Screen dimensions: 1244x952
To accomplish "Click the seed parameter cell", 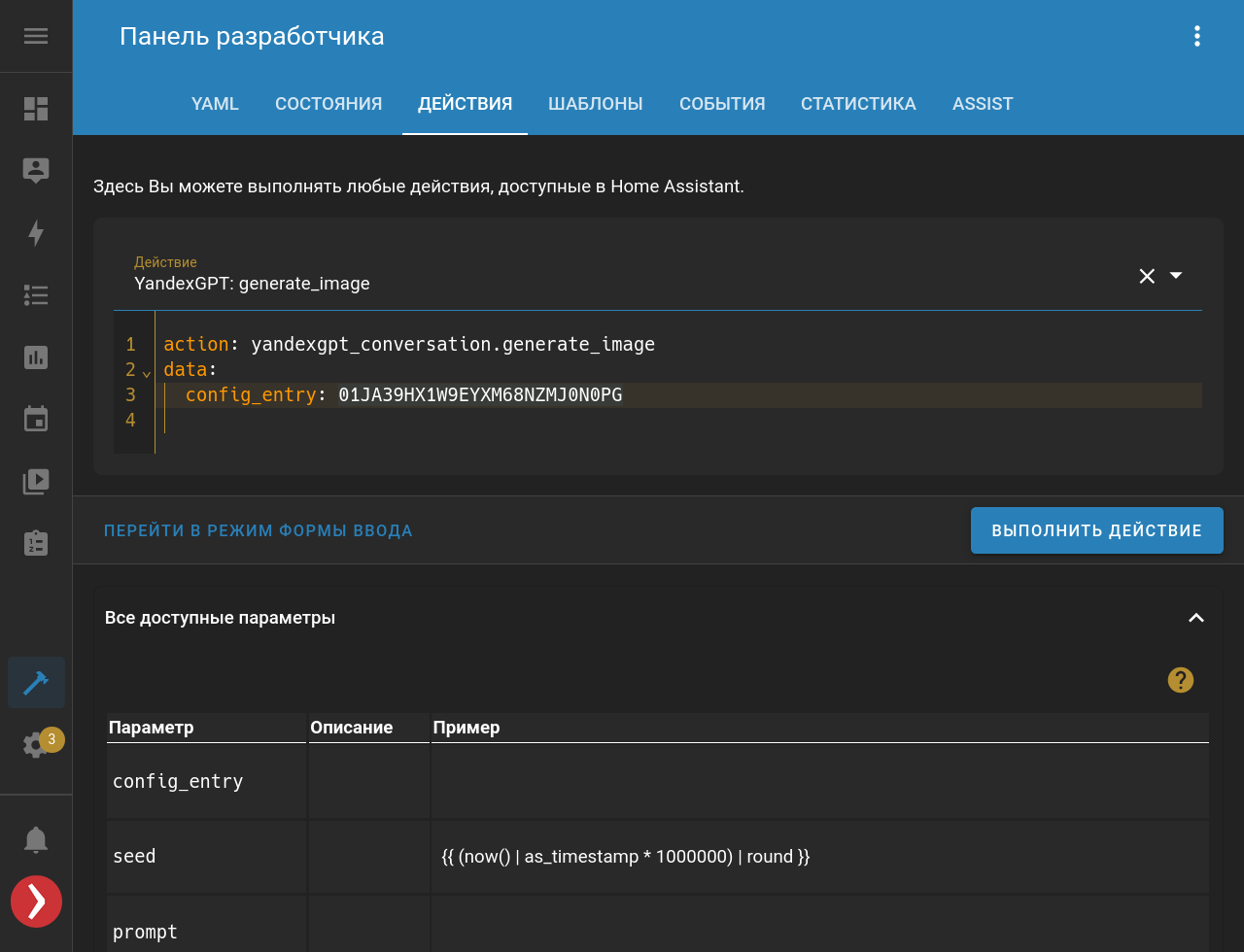I will click(206, 857).
